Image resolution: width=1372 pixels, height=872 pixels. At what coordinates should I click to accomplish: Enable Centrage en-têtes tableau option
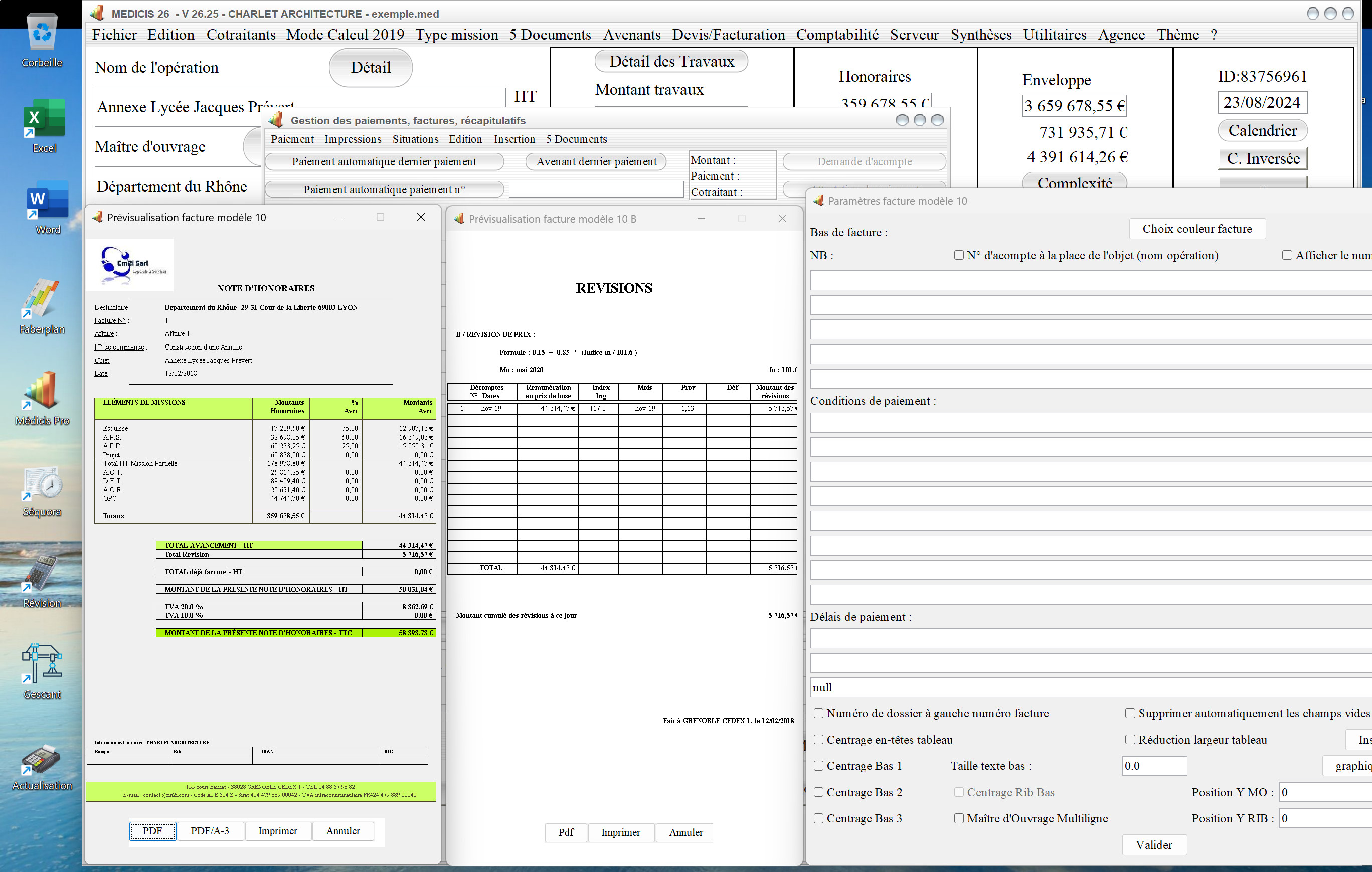[x=819, y=739]
